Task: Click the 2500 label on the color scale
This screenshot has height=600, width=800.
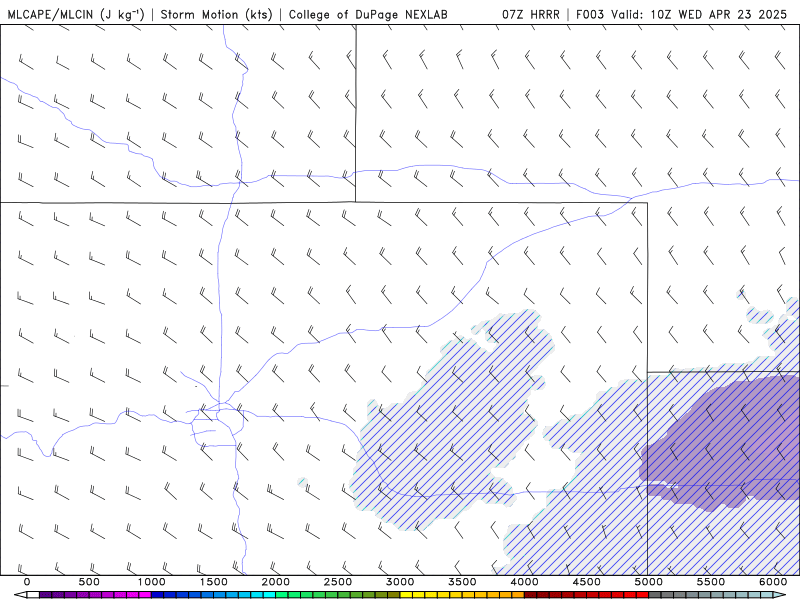Action: tap(338, 582)
